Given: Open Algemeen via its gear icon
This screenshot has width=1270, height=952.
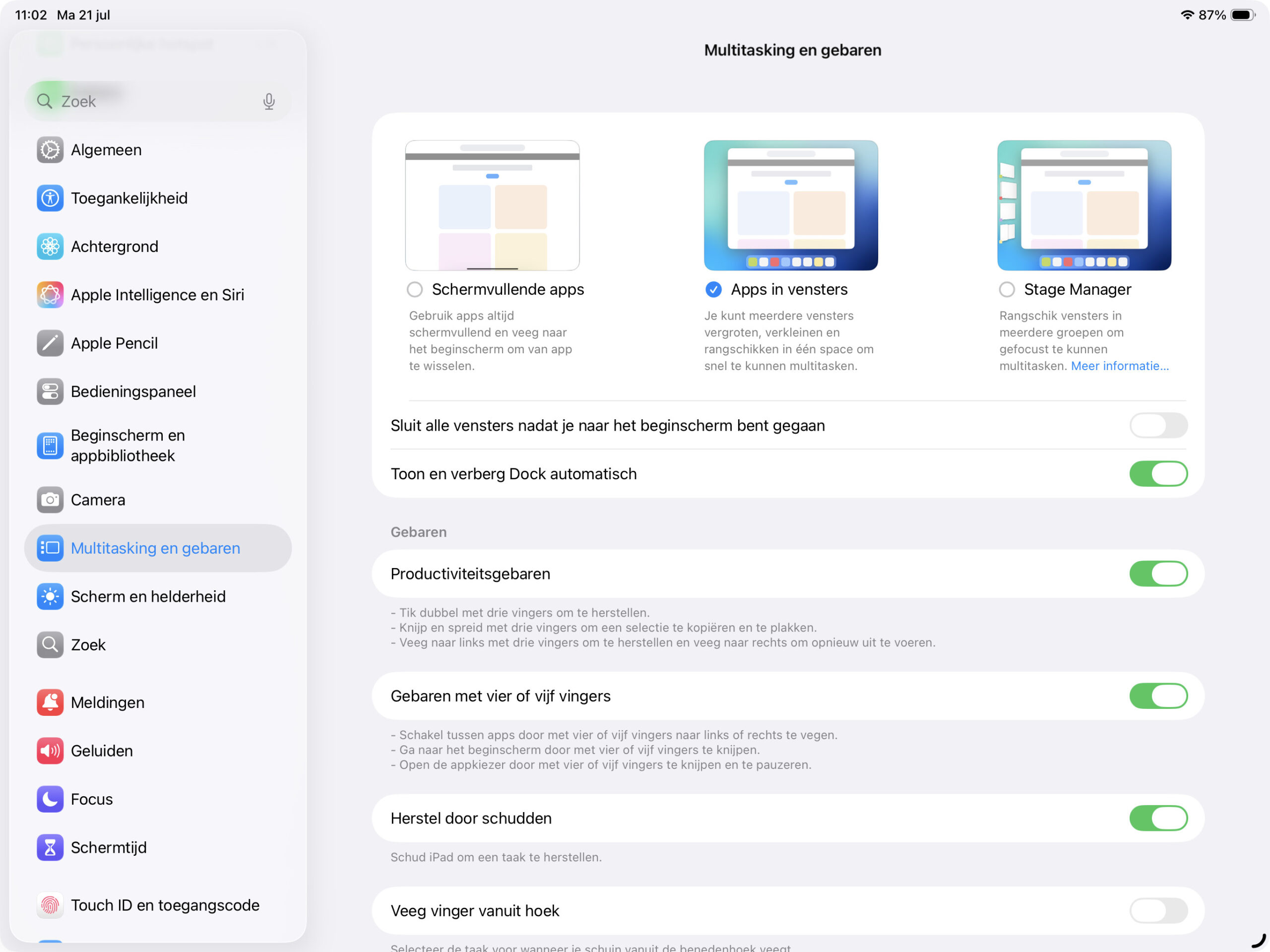Looking at the screenshot, I should (x=50, y=150).
